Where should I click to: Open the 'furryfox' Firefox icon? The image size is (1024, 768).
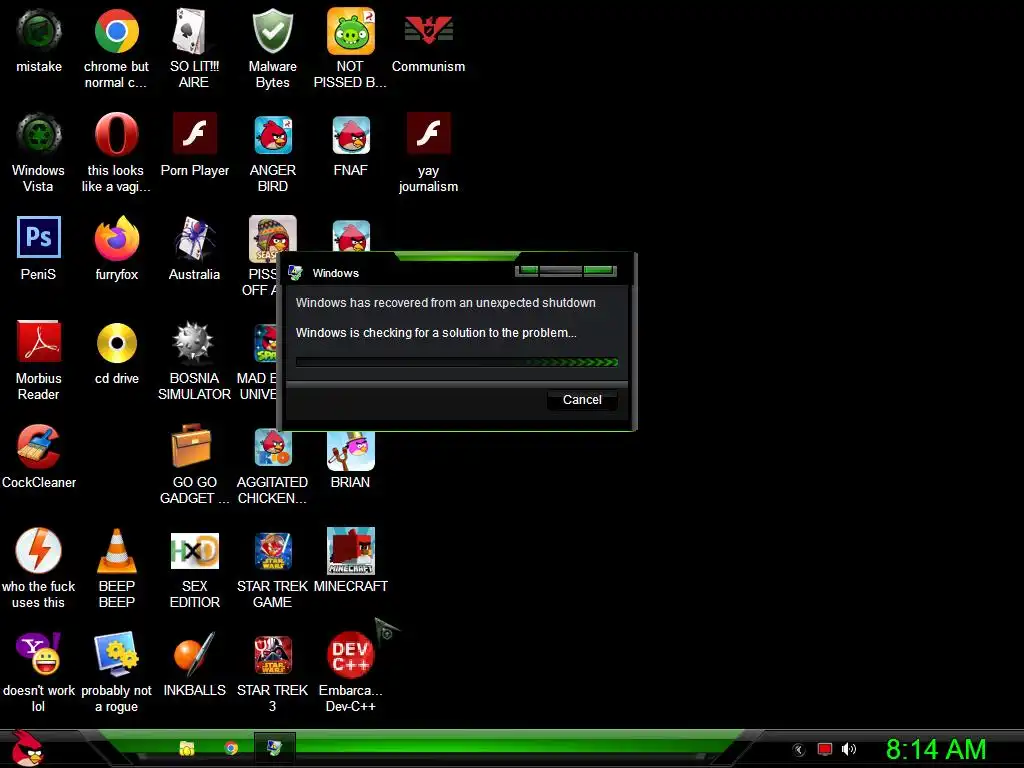(116, 239)
